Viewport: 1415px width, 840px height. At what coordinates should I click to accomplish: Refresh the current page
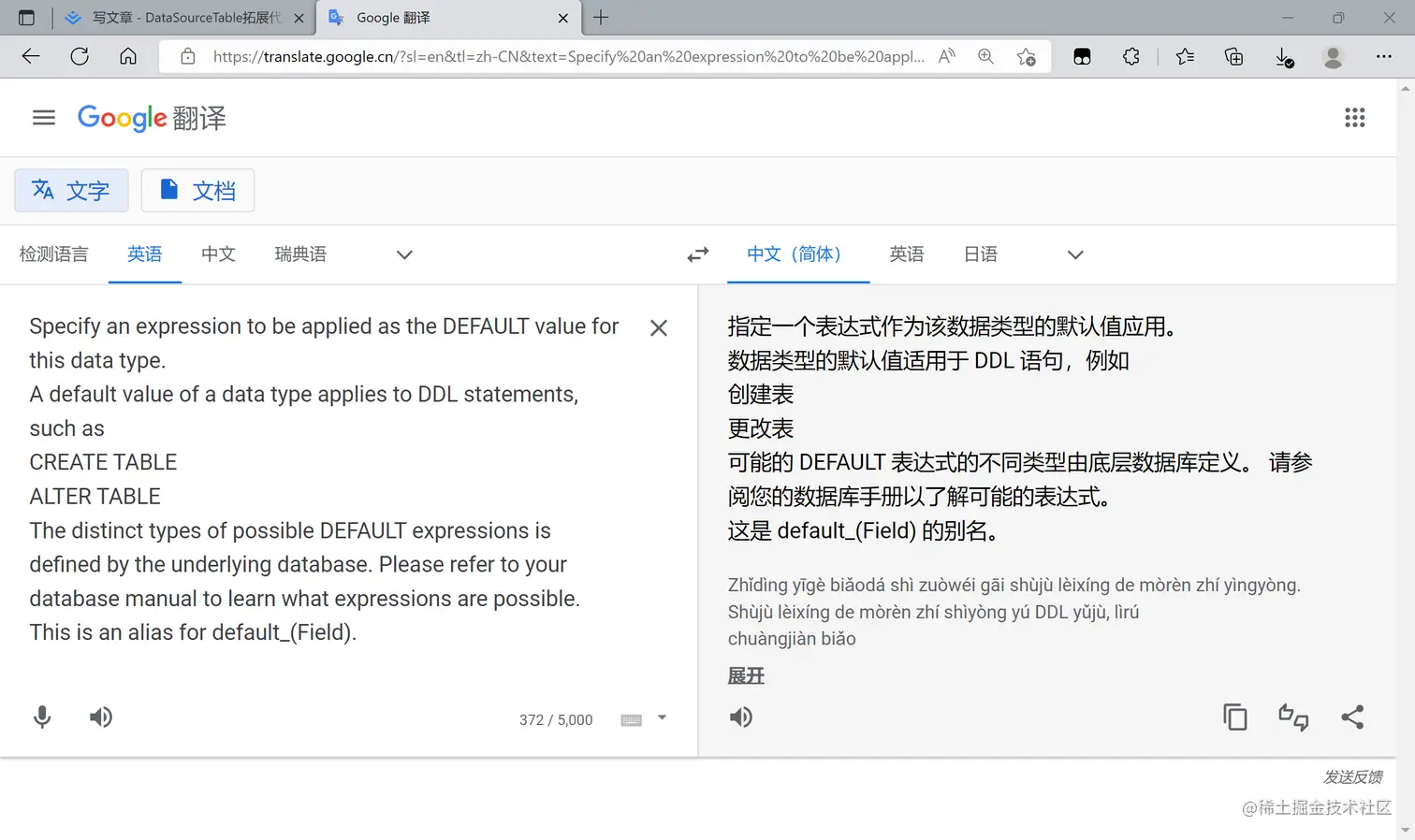(80, 56)
